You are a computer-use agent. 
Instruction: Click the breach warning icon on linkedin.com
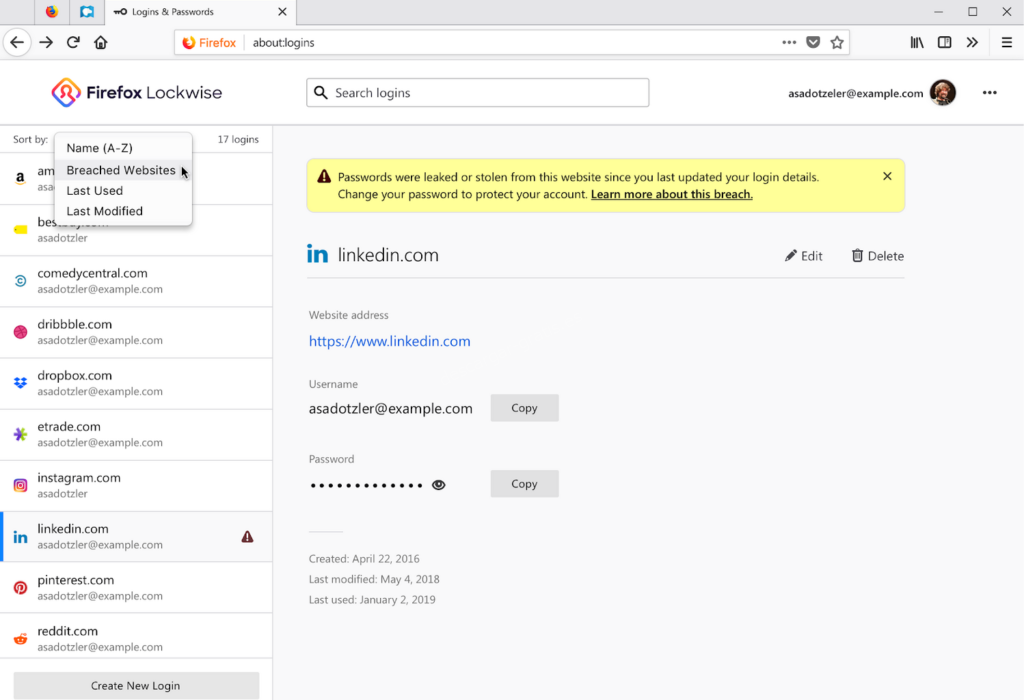click(248, 537)
